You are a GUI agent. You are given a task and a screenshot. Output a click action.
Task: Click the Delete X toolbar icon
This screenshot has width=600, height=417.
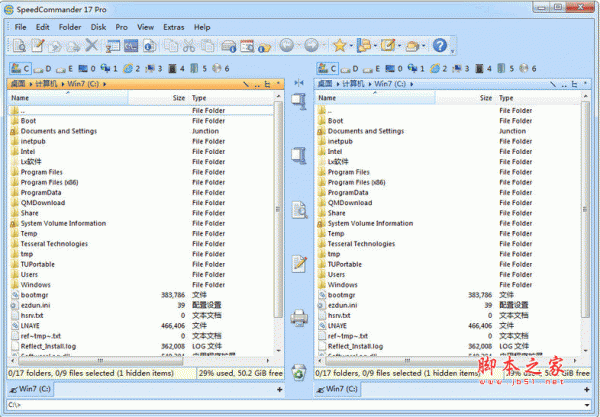(x=91, y=45)
